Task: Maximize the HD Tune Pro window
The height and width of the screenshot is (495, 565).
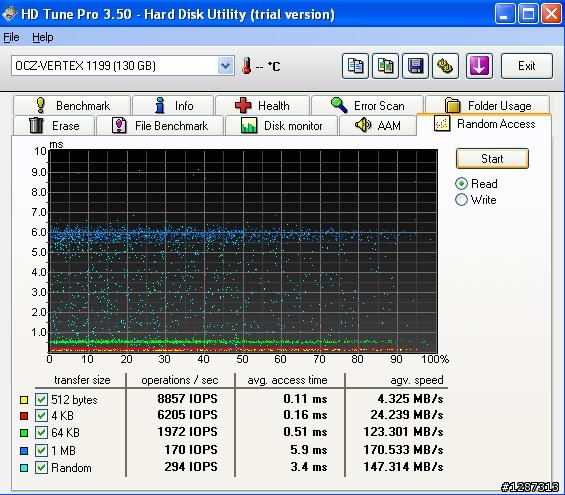Action: (x=528, y=14)
